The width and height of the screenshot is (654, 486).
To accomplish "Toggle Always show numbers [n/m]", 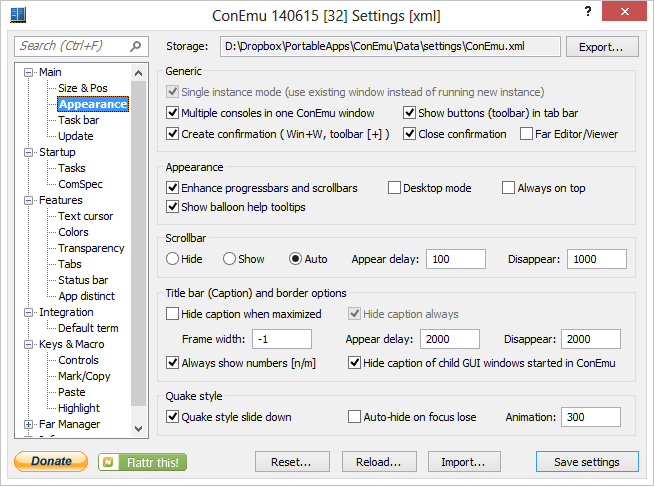I will click(172, 363).
